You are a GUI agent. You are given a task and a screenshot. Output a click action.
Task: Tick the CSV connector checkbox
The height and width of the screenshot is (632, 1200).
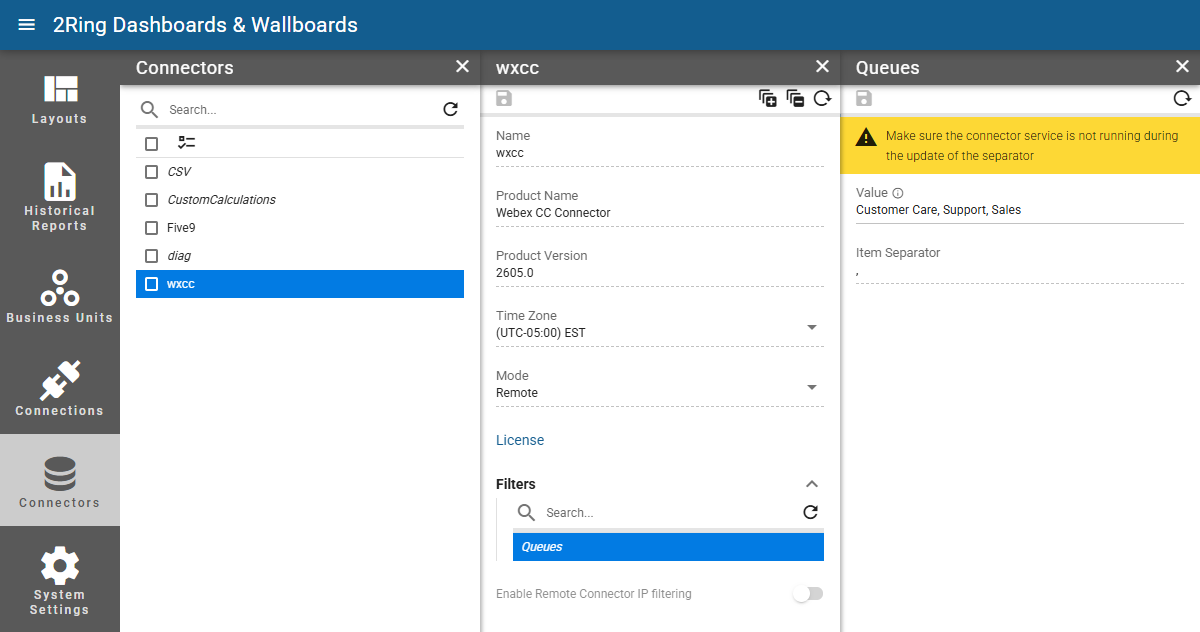pyautogui.click(x=152, y=172)
